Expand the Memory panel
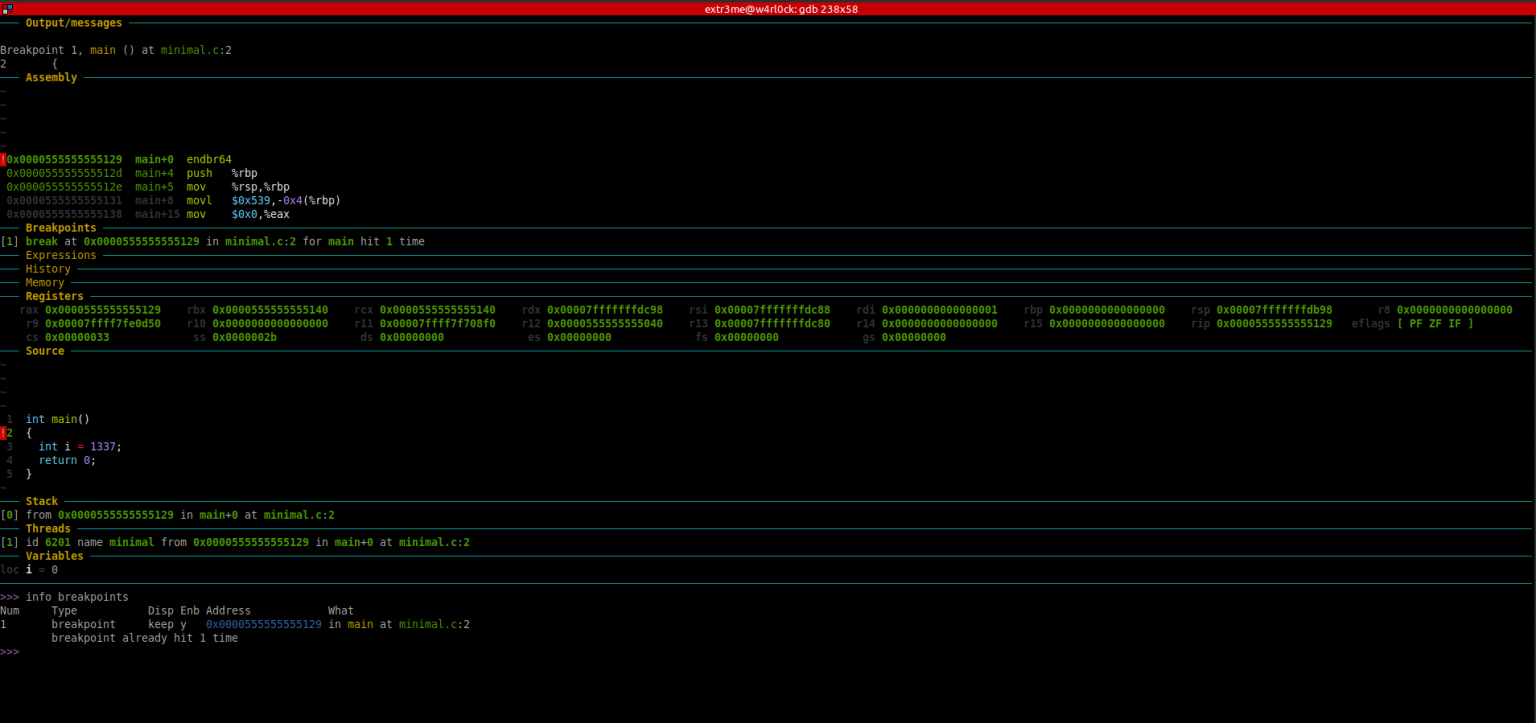The height and width of the screenshot is (723, 1536). [x=44, y=282]
